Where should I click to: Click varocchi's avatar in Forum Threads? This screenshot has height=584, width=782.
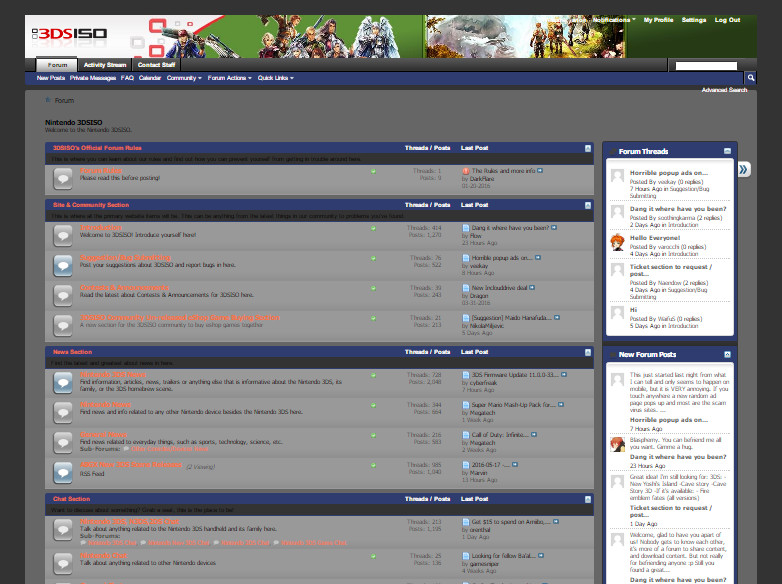point(617,243)
